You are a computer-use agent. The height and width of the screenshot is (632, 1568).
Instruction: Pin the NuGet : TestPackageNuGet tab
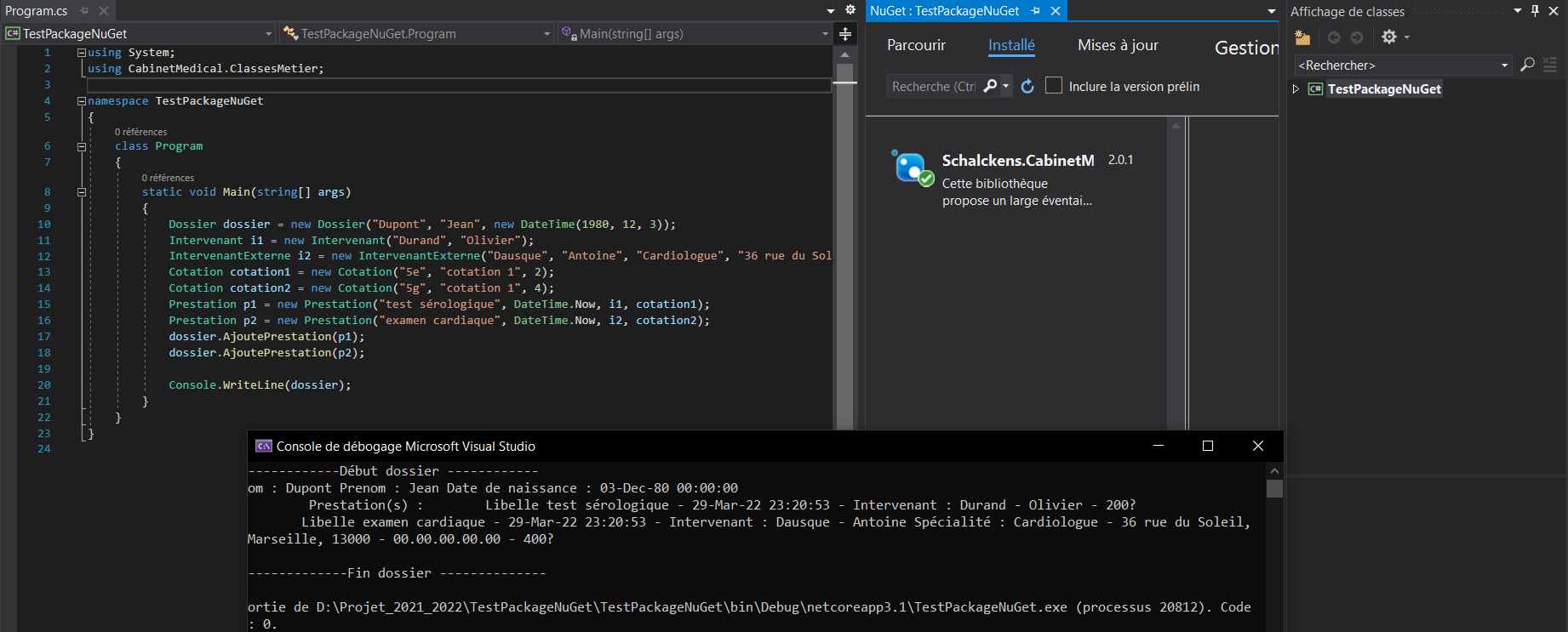(x=1036, y=11)
